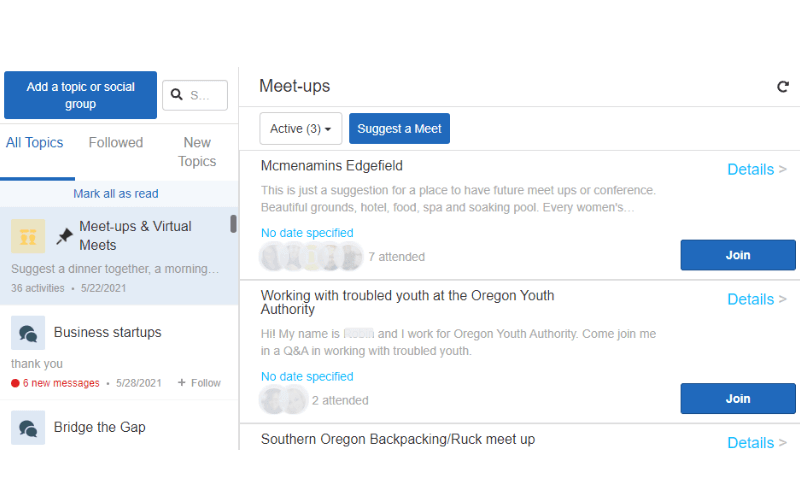Expand Details for Mcmenamins Edgefield
Viewport: 800px width, 500px height.
[x=757, y=169]
